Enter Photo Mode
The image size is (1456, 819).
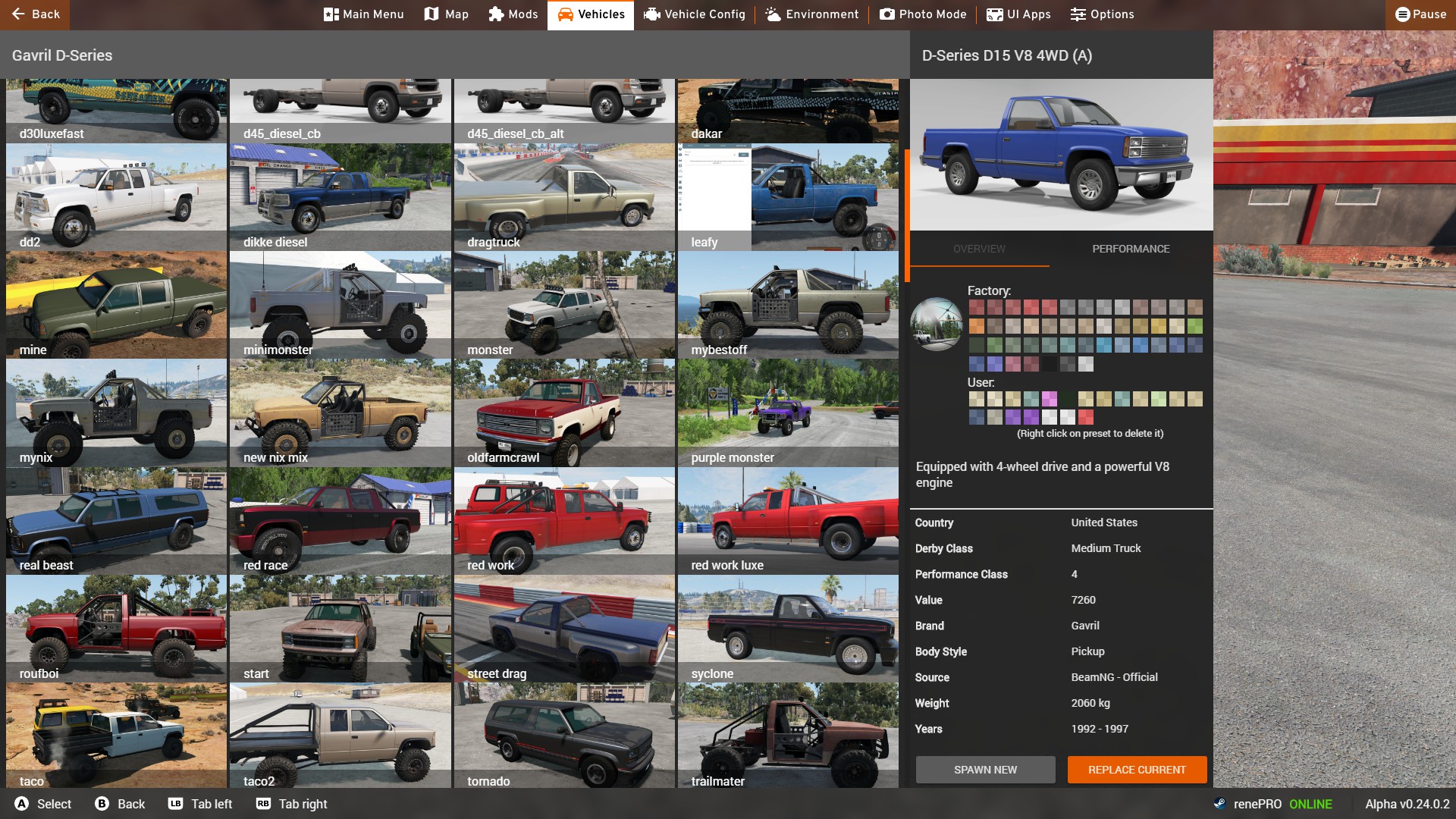click(923, 14)
